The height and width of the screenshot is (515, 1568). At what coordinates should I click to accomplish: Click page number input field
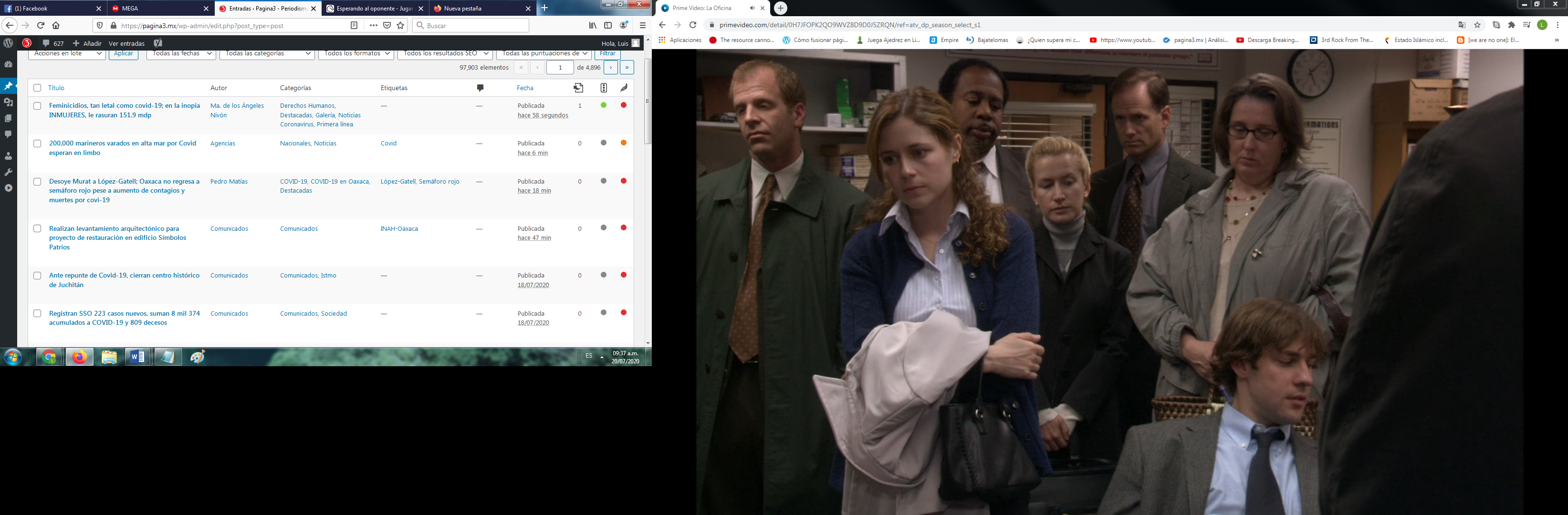click(x=560, y=68)
